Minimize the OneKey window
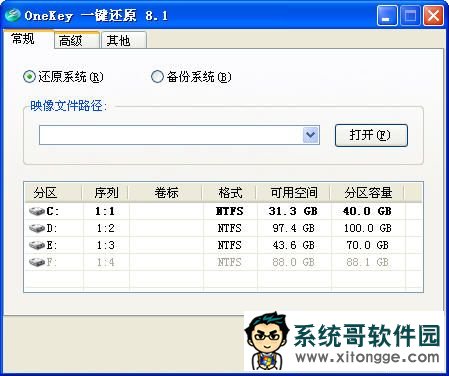The width and height of the screenshot is (449, 376). pyautogui.click(x=387, y=16)
